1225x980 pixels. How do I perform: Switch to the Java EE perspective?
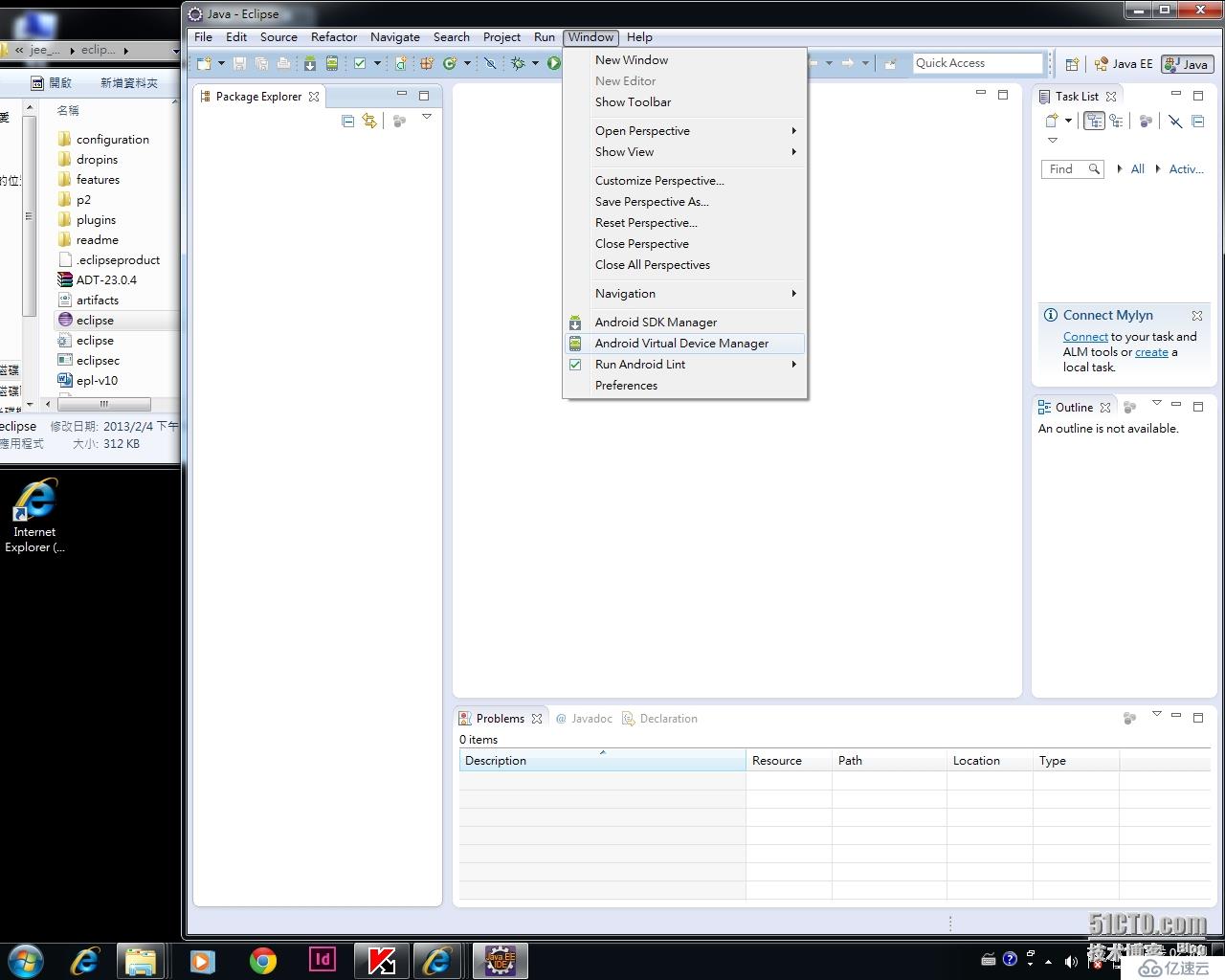click(x=1124, y=64)
